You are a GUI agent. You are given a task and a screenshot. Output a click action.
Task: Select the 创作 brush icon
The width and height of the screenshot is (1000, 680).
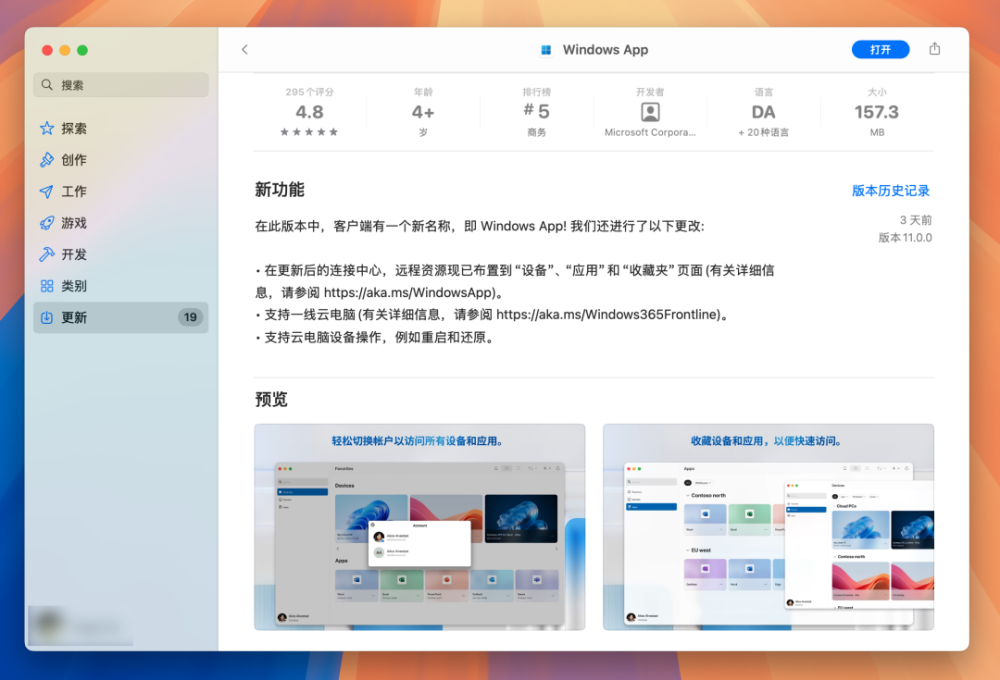click(x=47, y=160)
